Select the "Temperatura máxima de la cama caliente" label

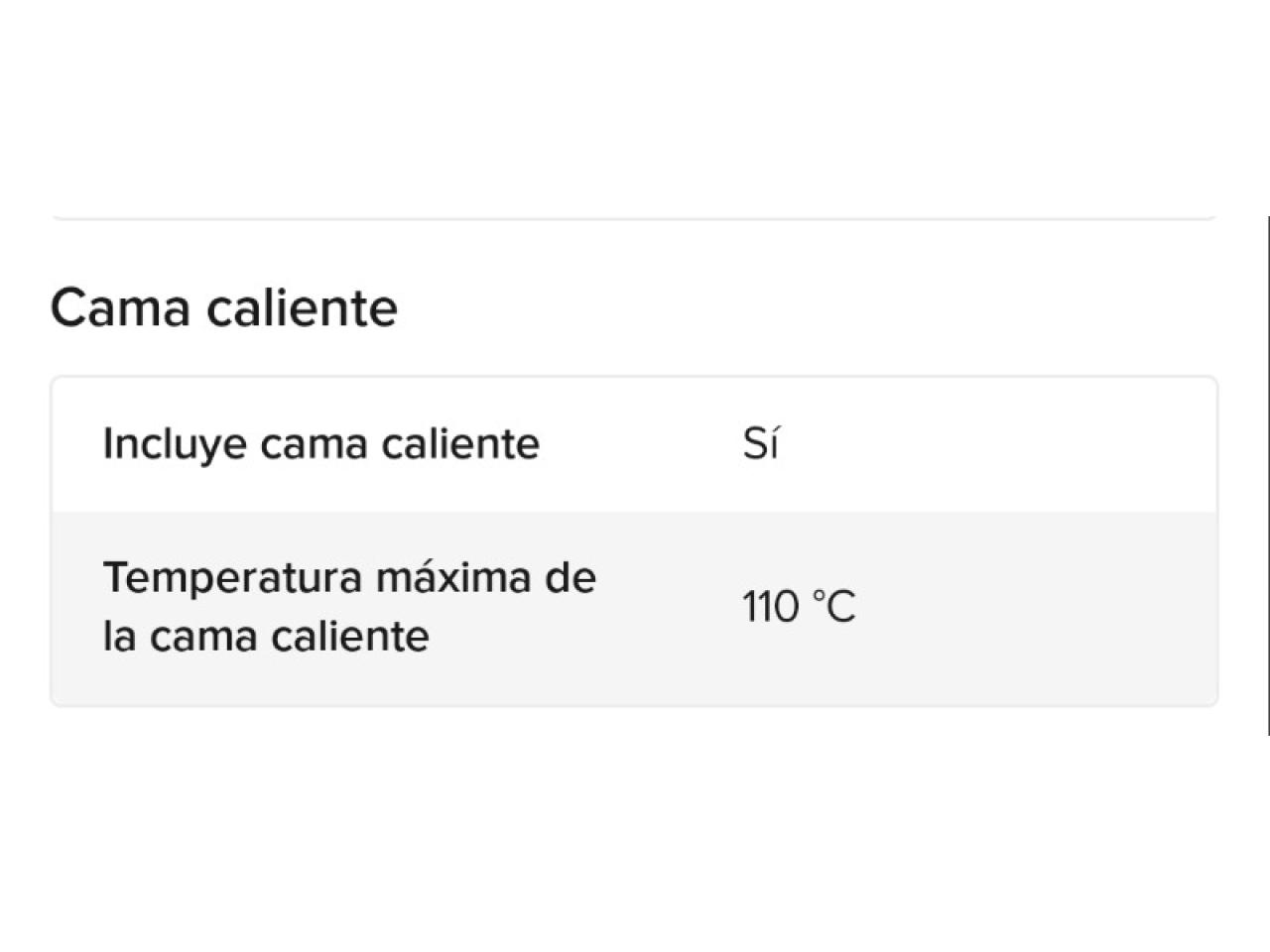tap(349, 606)
